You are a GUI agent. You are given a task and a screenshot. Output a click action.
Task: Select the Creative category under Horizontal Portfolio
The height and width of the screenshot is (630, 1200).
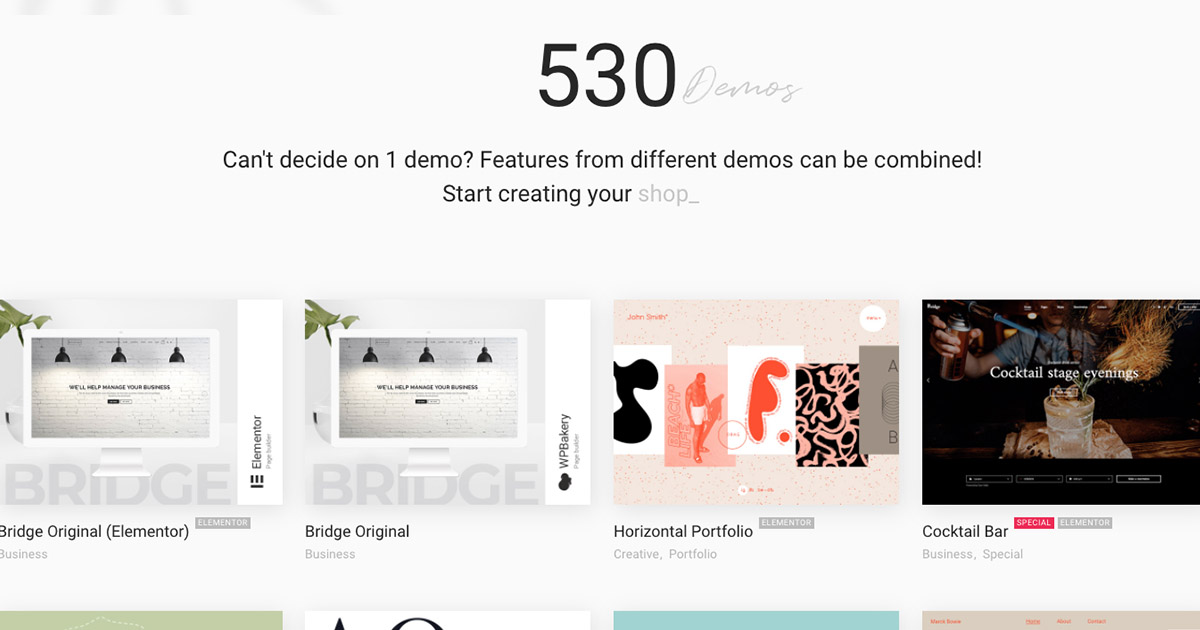[x=637, y=554]
